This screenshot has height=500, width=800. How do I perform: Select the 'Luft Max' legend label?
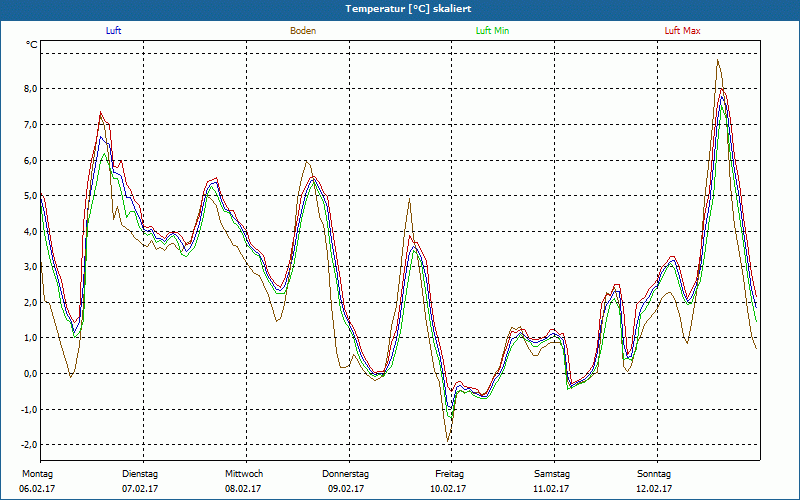click(683, 31)
